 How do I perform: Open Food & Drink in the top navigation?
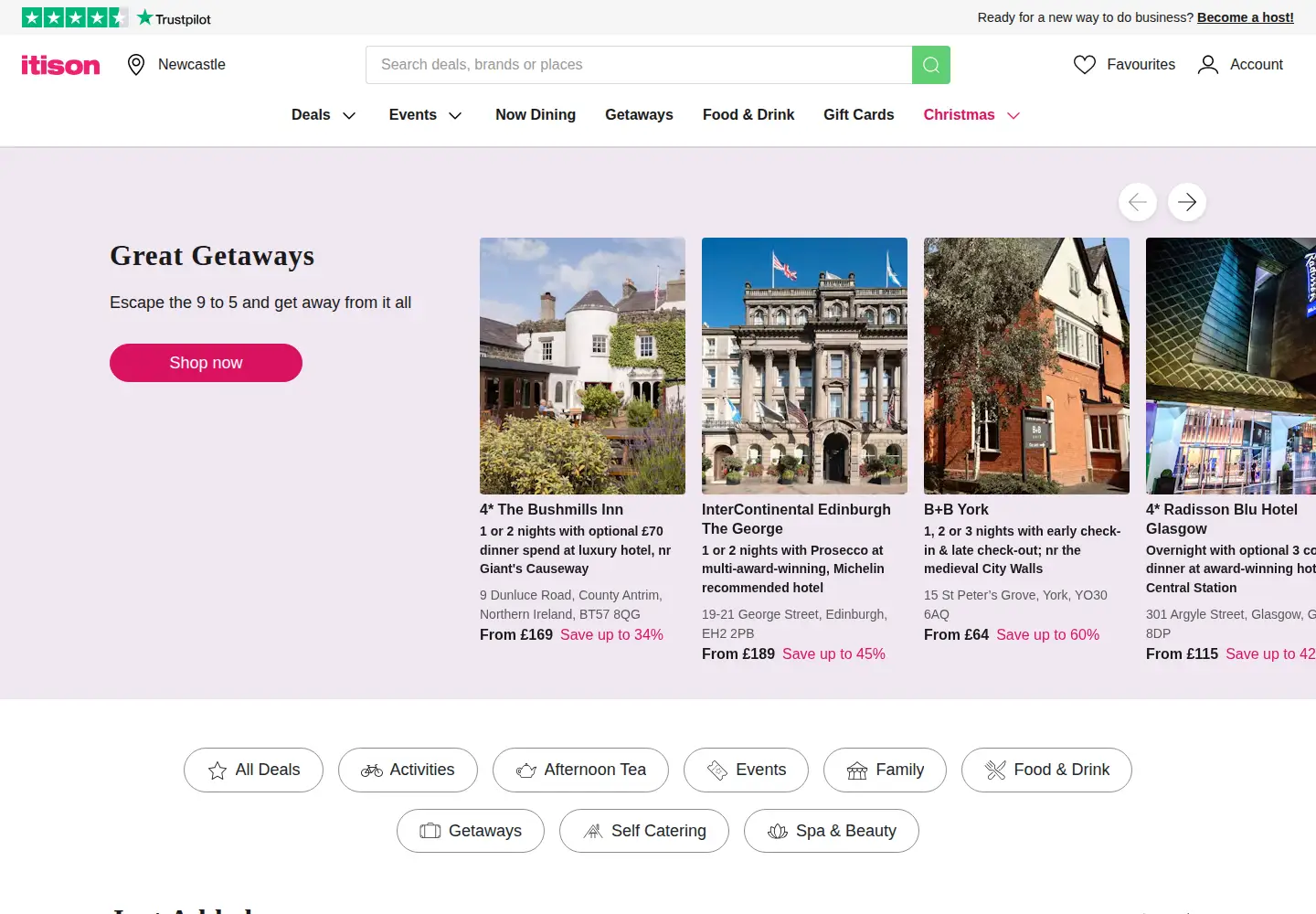[748, 114]
